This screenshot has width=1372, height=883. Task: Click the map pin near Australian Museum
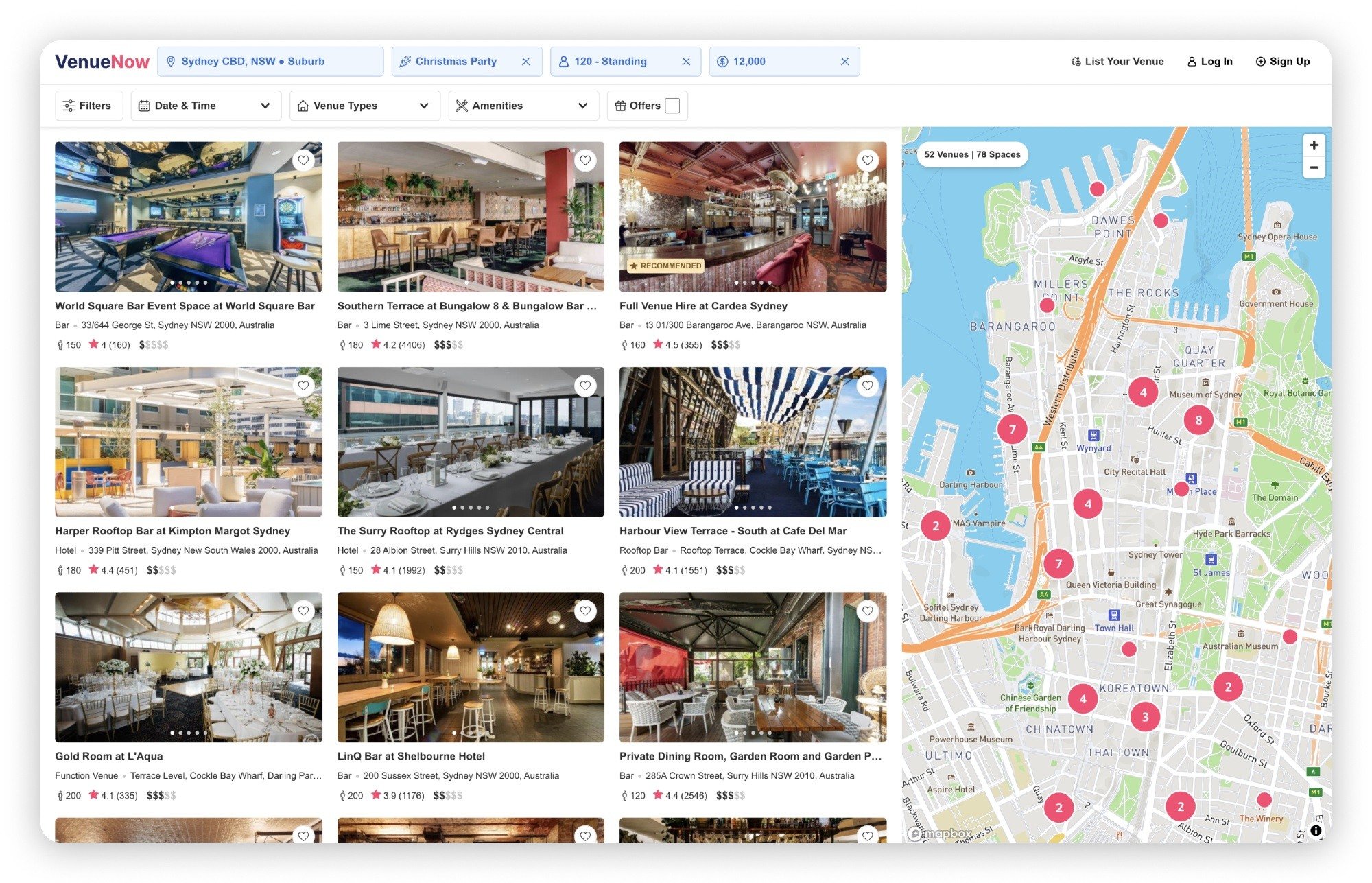tap(1290, 637)
